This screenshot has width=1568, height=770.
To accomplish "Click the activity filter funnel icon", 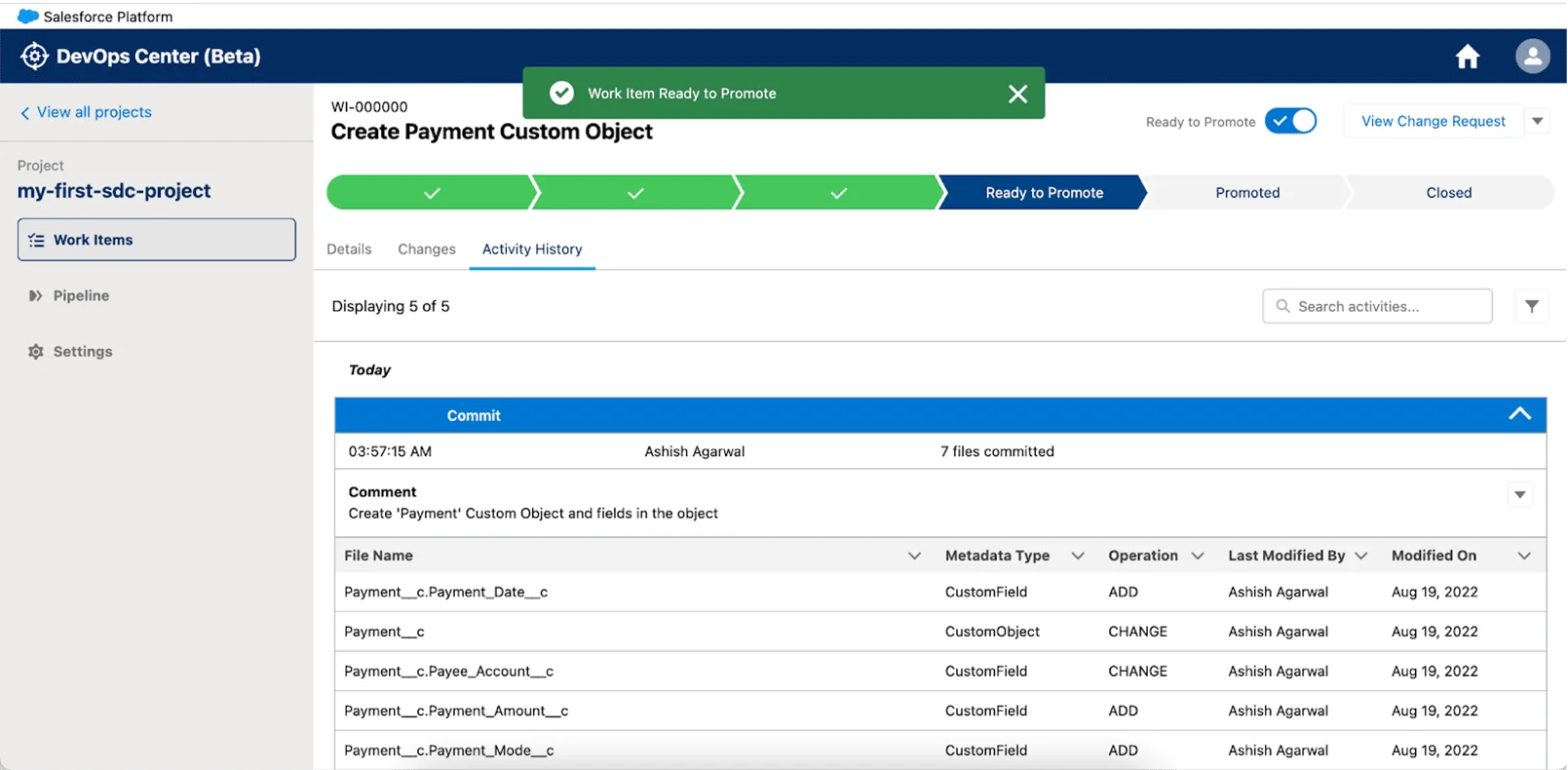I will pos(1531,306).
